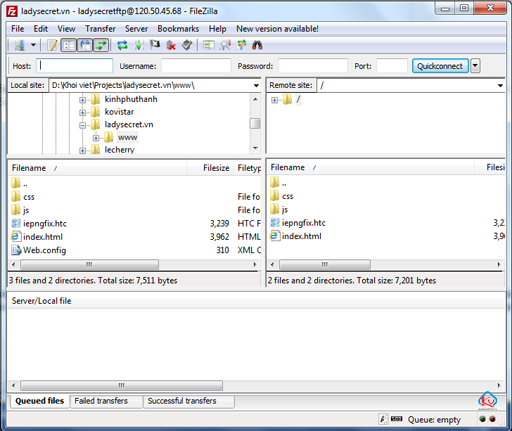512x431 pixels.
Task: Select remote iepngfix.htc file
Action: 303,223
